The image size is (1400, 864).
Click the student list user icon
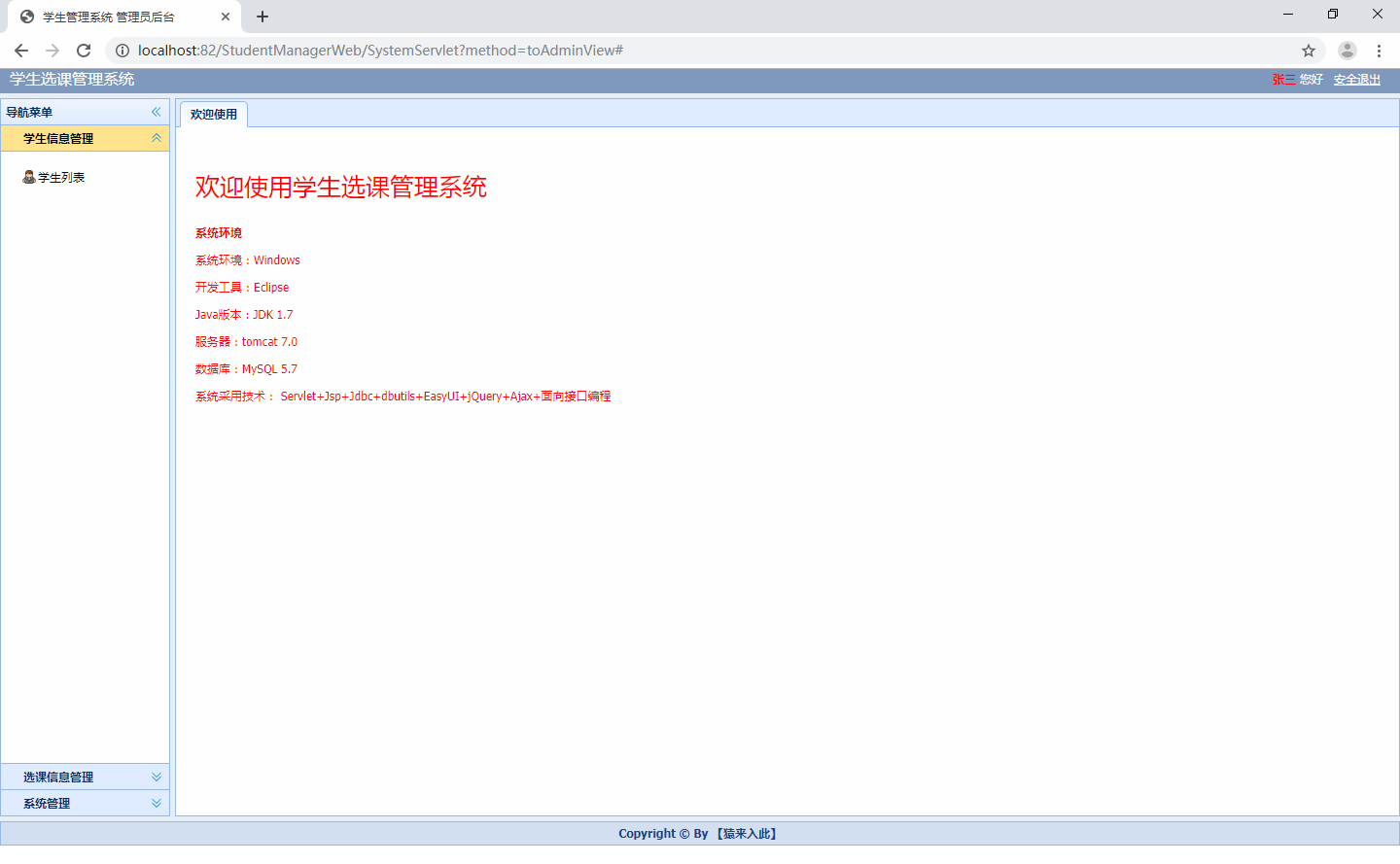tap(29, 177)
